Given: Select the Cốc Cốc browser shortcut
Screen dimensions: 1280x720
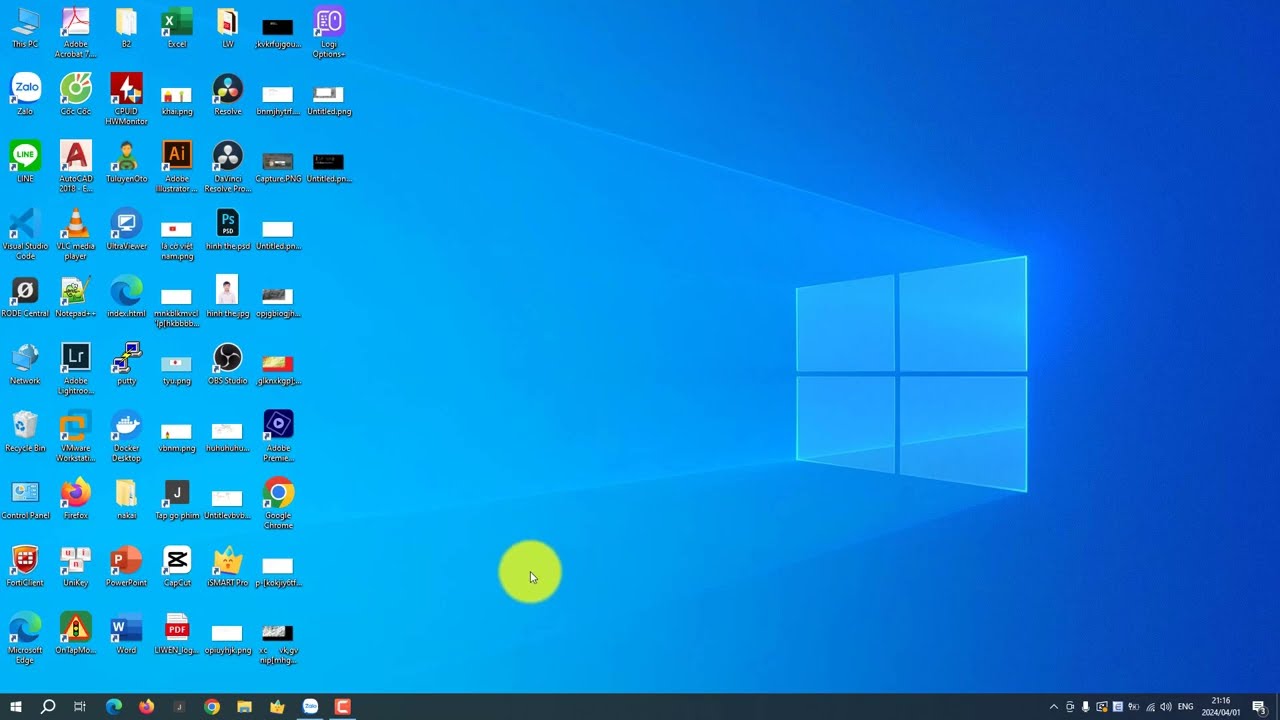Looking at the screenshot, I should [76, 95].
